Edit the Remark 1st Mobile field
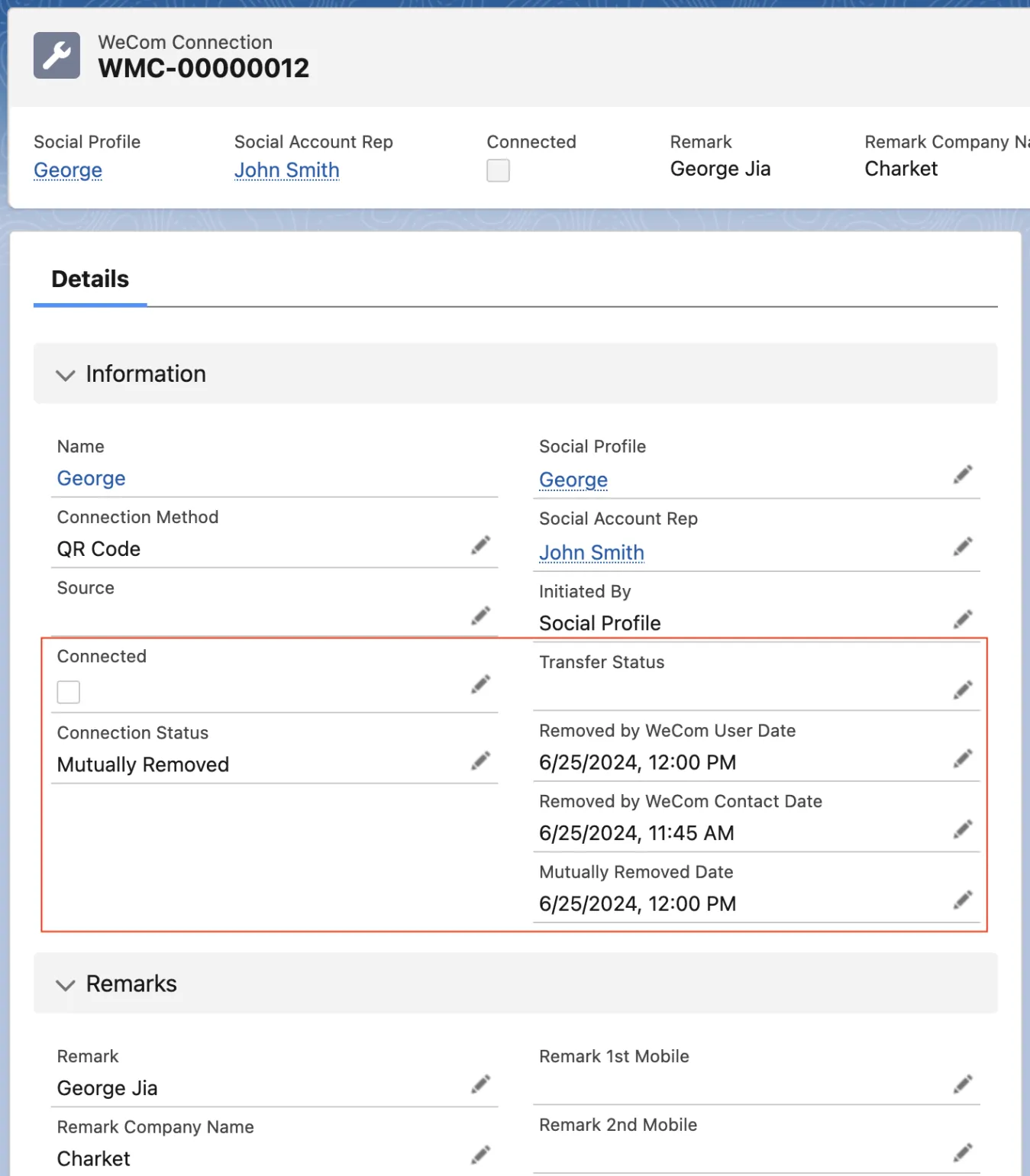Screen dimensions: 1030x1176 (x=963, y=1084)
